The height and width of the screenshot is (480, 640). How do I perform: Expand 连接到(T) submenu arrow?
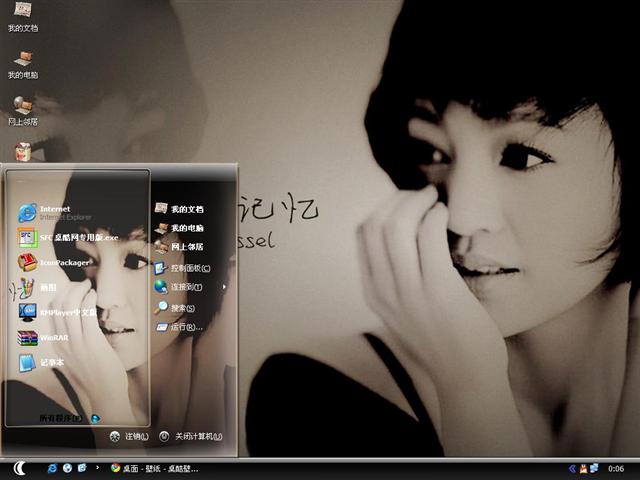click(x=224, y=287)
